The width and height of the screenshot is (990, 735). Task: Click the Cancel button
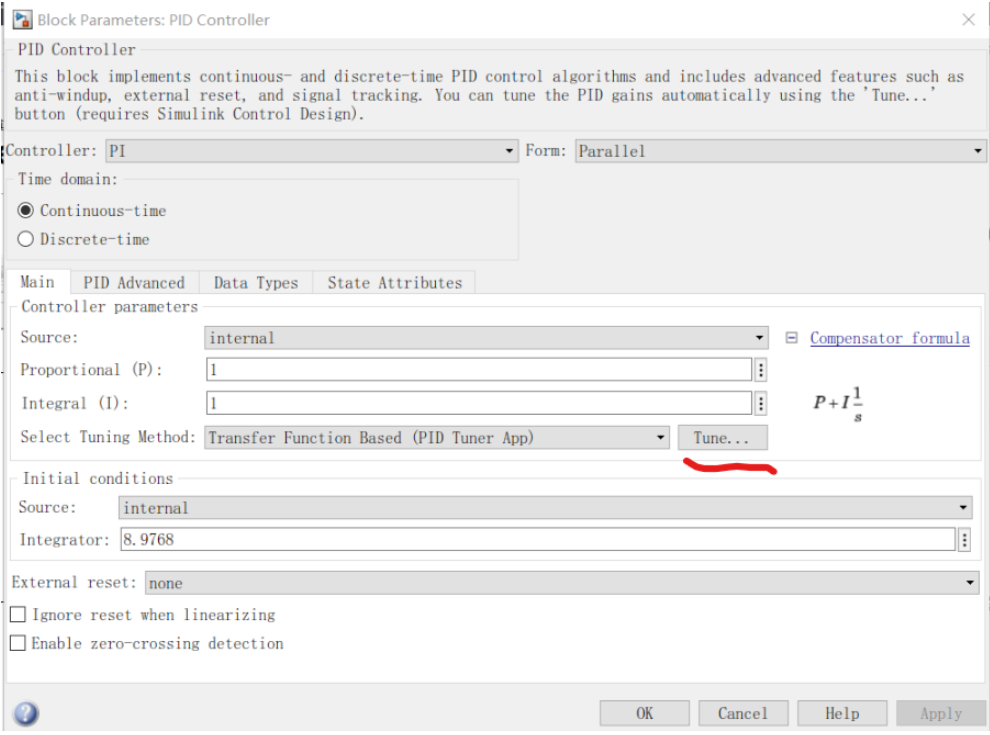pos(743,714)
